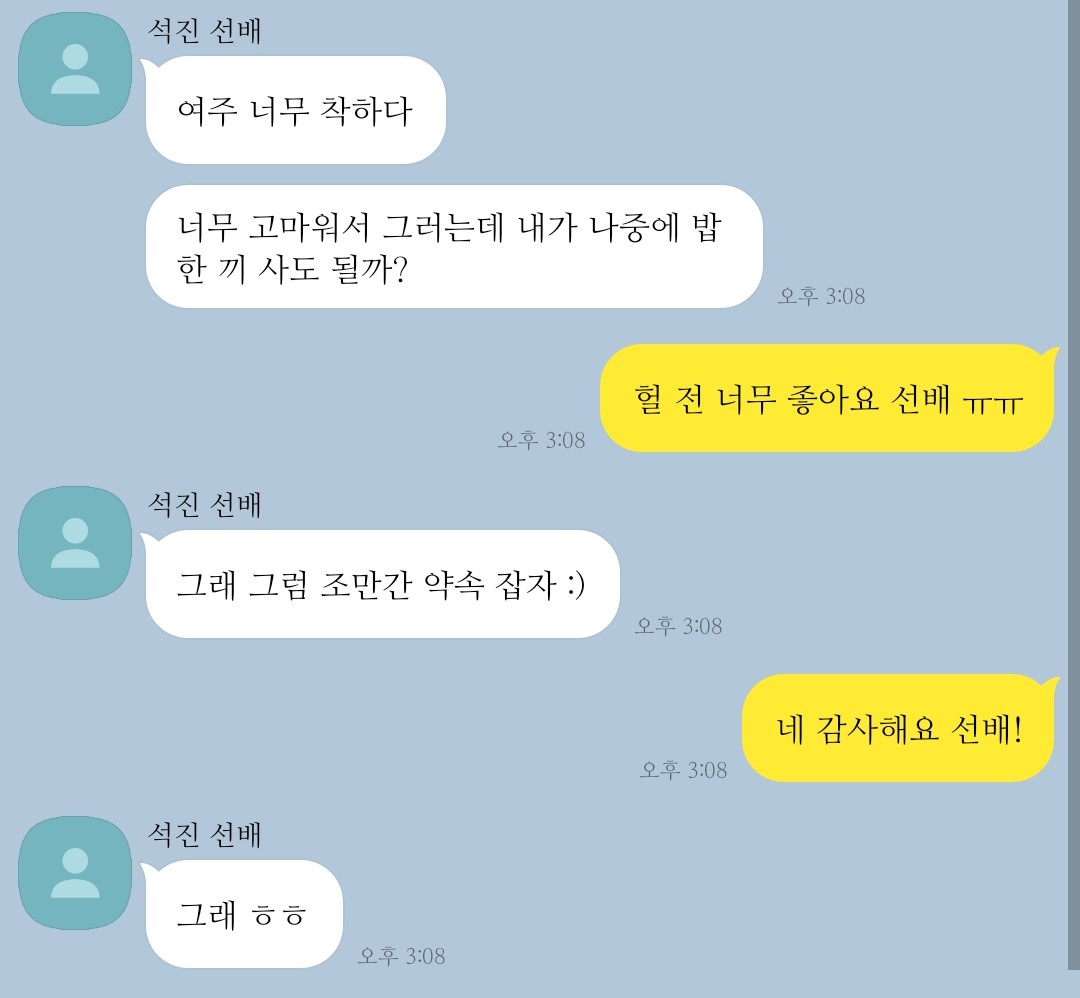Tap the profile avatar beside 그래 그럼 조만간
Screen dimensions: 1080x998
tap(75, 543)
